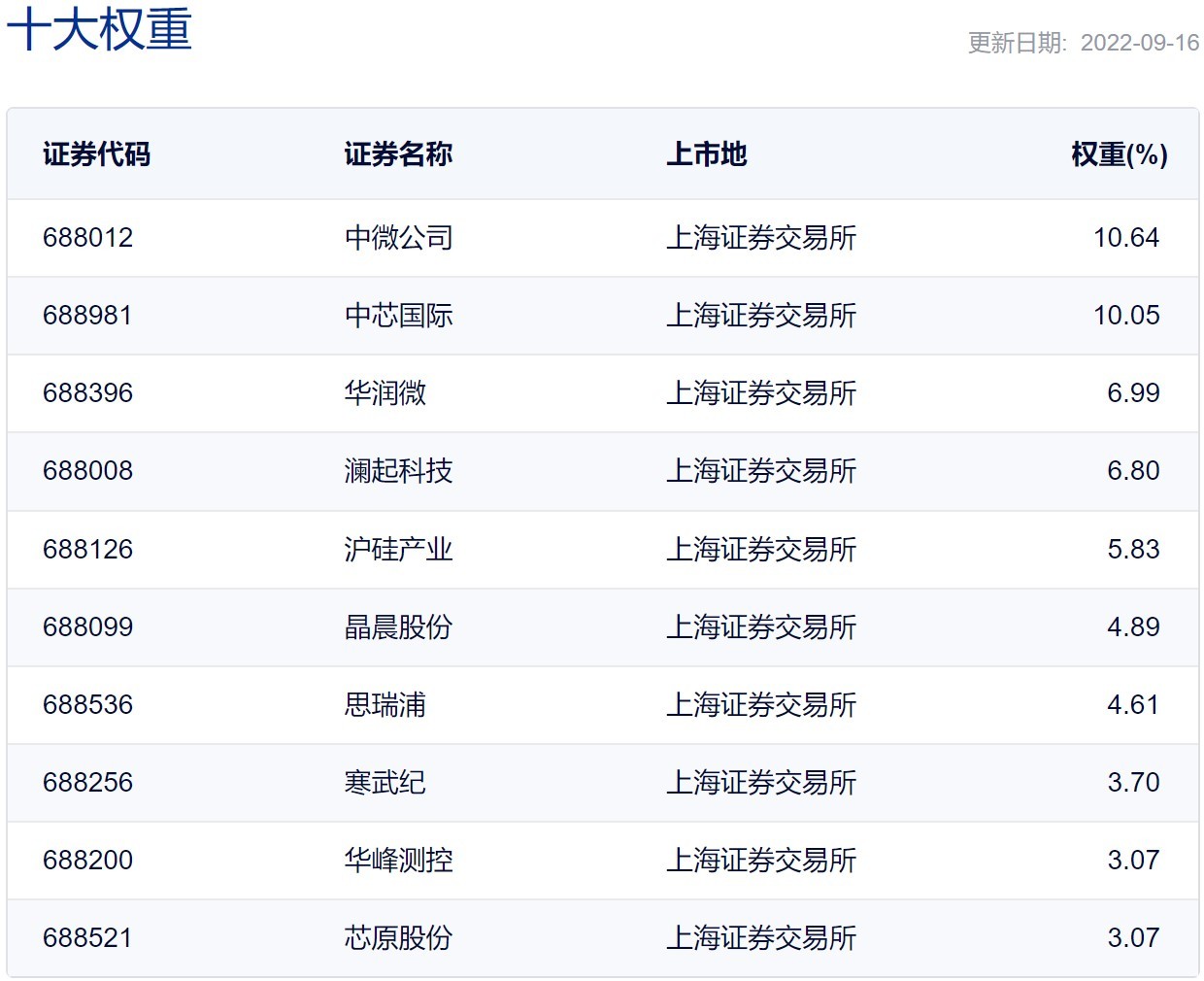This screenshot has height=981, width=1204.
Task: Select security code 688981
Action: (87, 316)
